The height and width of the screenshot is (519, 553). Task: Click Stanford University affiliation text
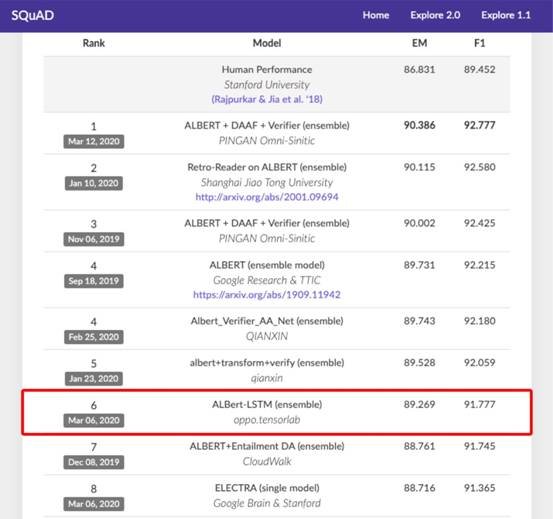point(267,85)
